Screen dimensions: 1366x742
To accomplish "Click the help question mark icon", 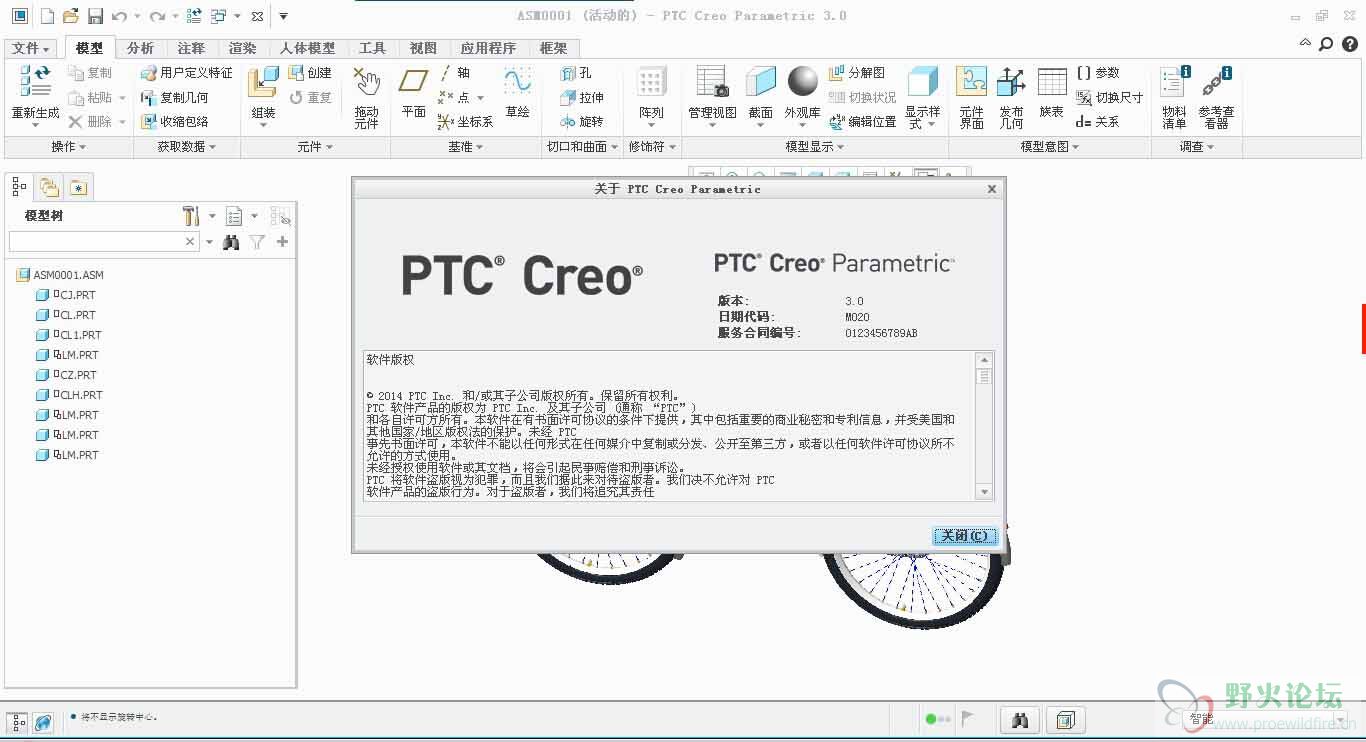I will (x=1348, y=44).
